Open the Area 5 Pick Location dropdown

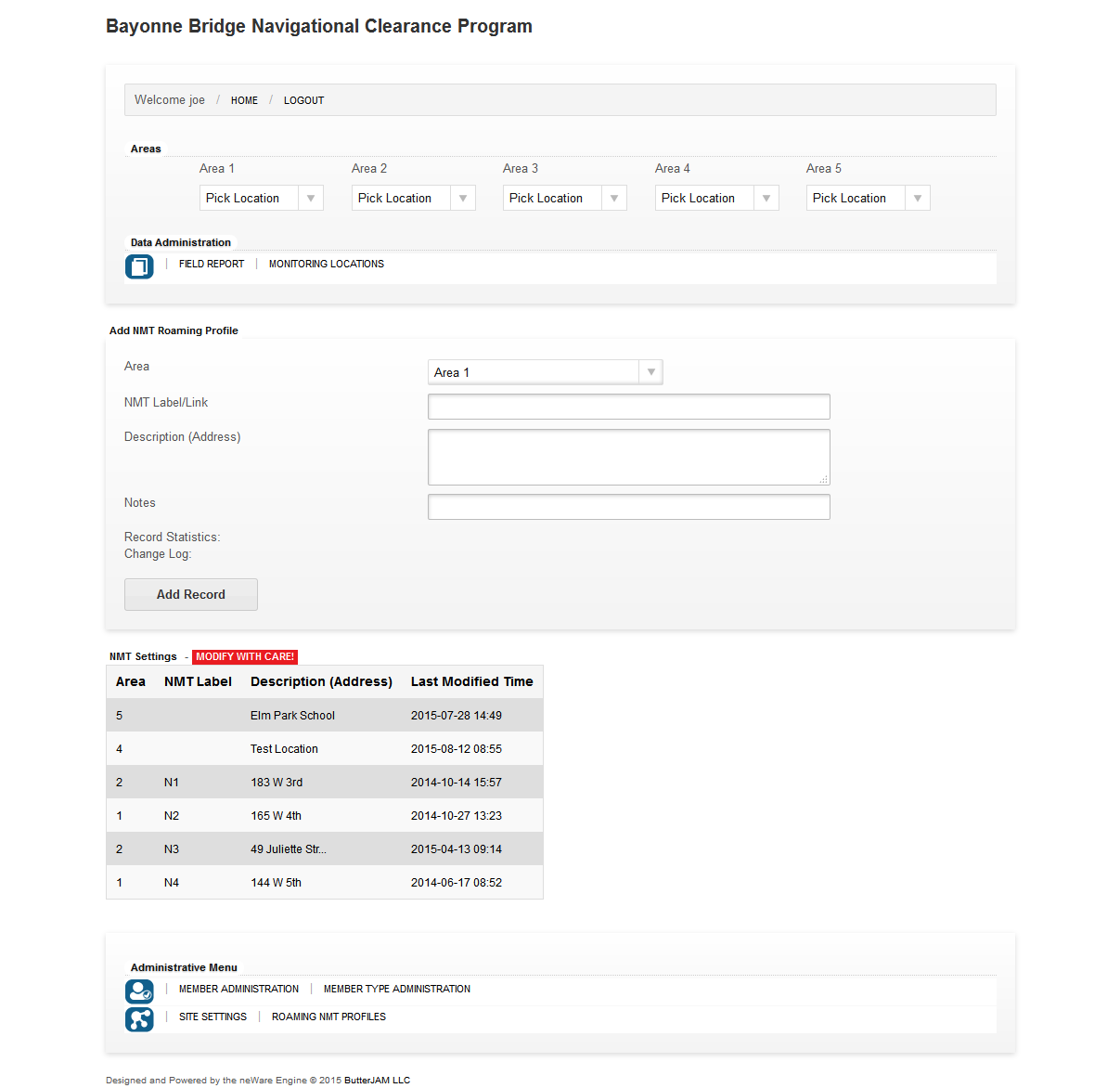click(x=868, y=198)
